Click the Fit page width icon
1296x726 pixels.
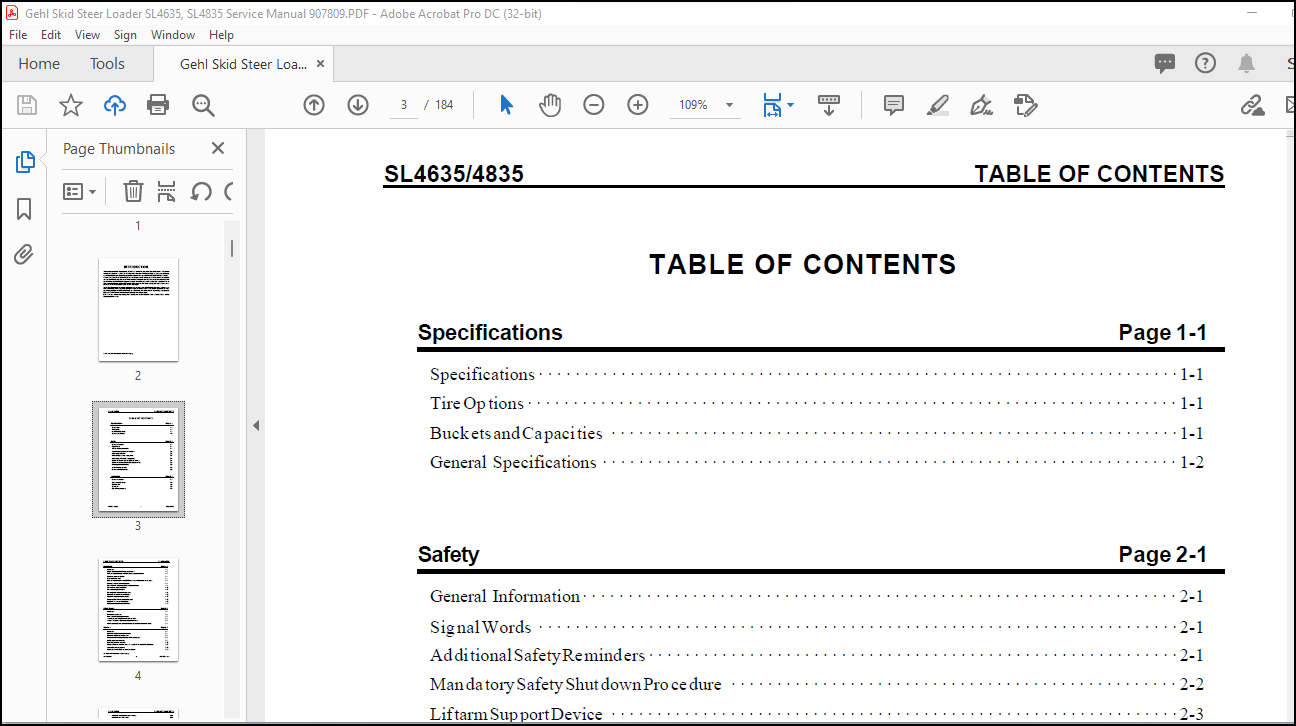tap(772, 105)
